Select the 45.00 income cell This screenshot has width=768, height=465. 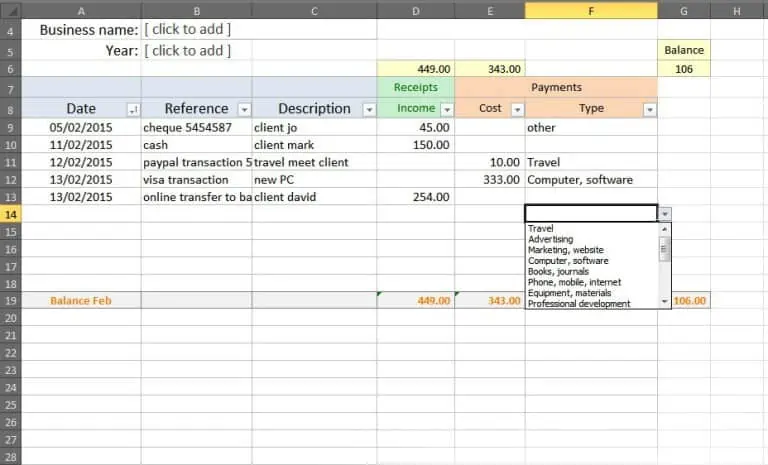click(416, 127)
